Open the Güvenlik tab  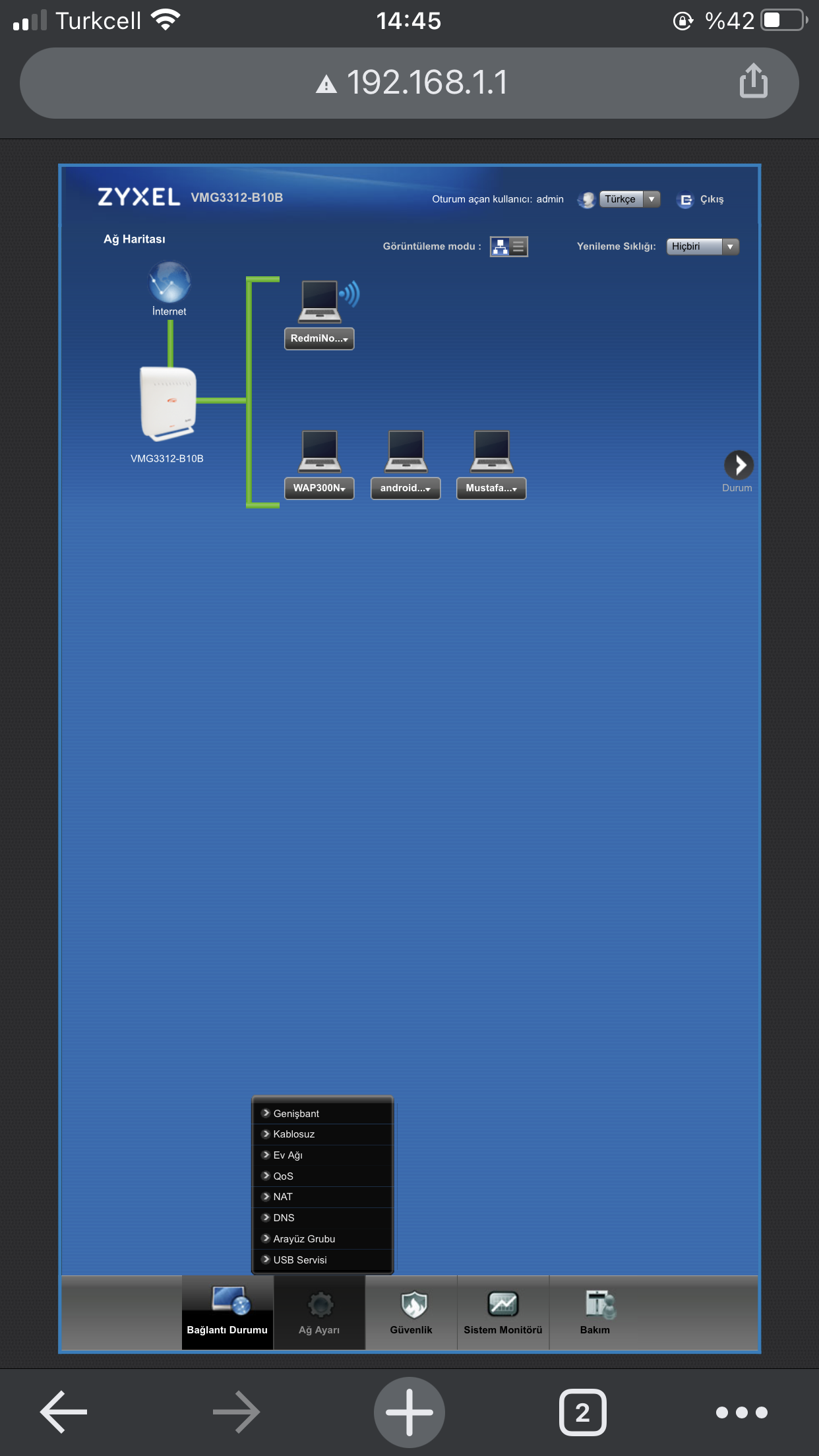[411, 1312]
